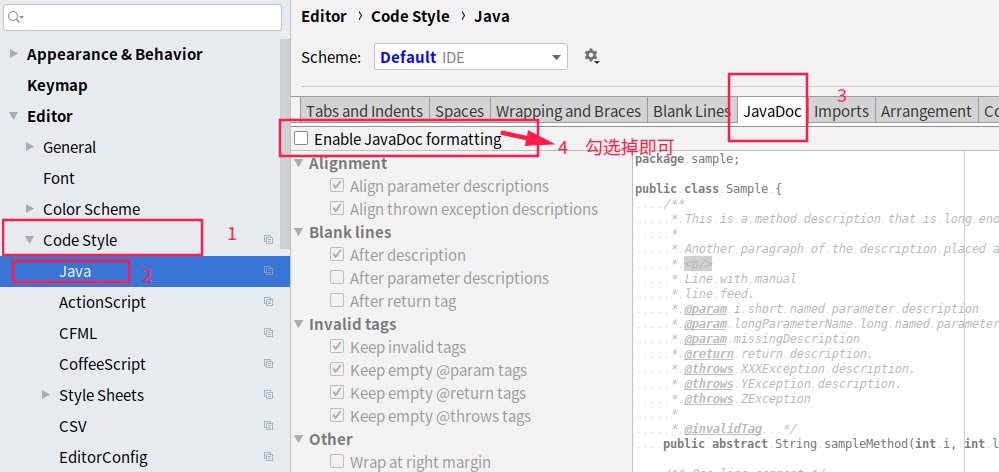
Task: Open the Scheme Default IDE dropdown
Action: (471, 57)
